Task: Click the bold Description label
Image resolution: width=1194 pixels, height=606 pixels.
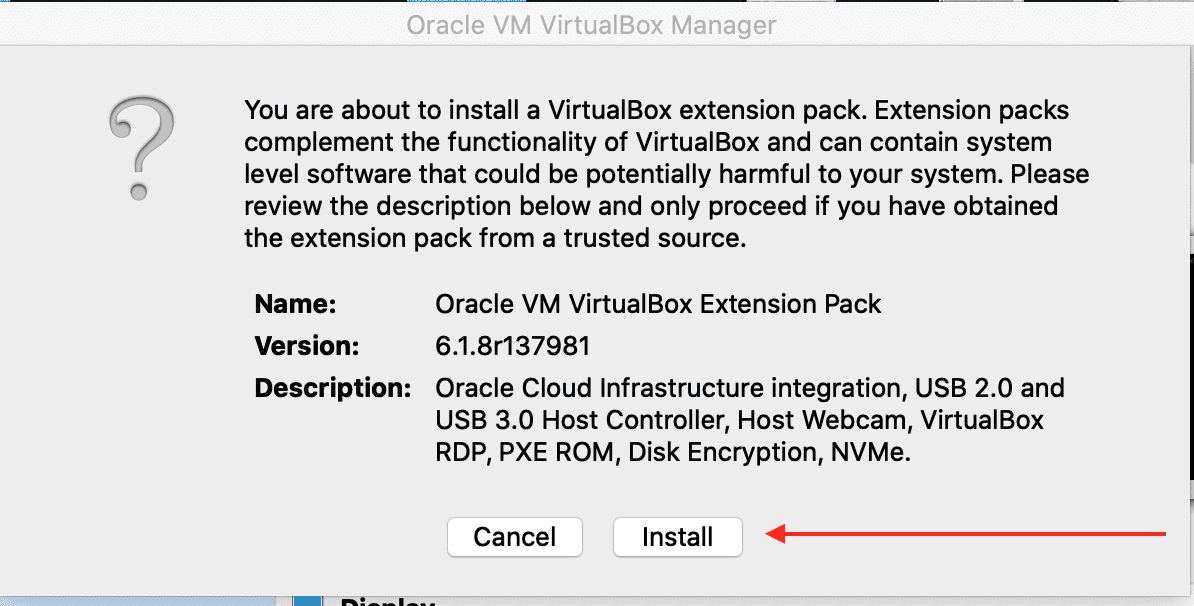Action: (x=333, y=388)
